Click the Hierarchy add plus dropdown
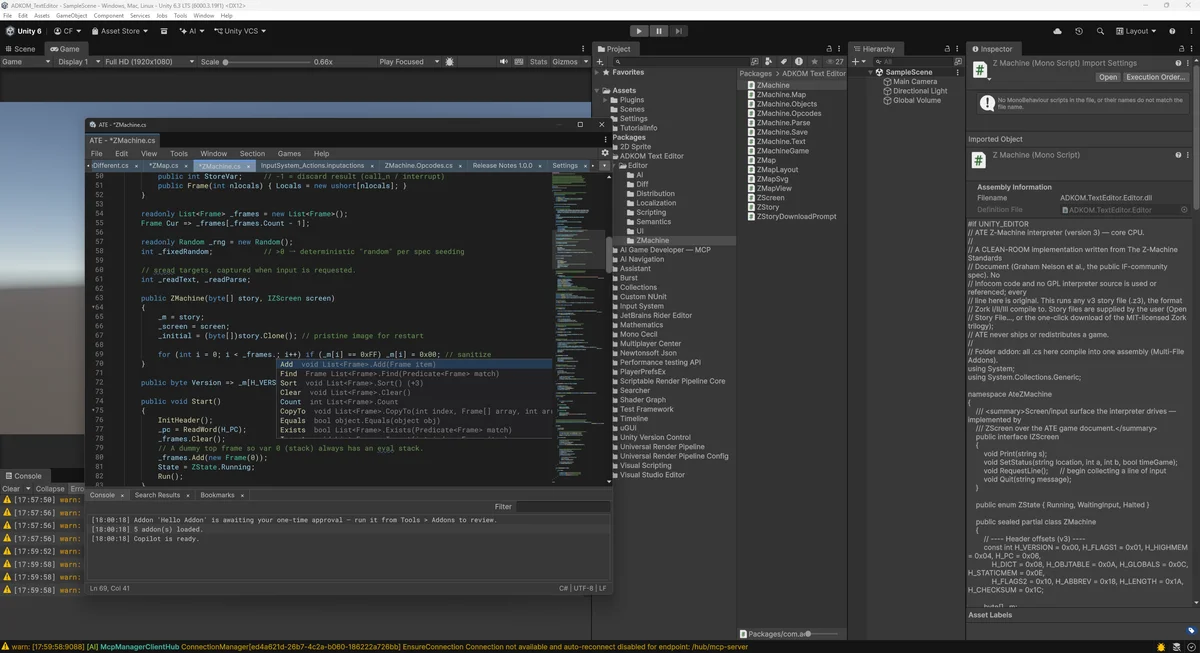1200x653 pixels. tap(858, 61)
